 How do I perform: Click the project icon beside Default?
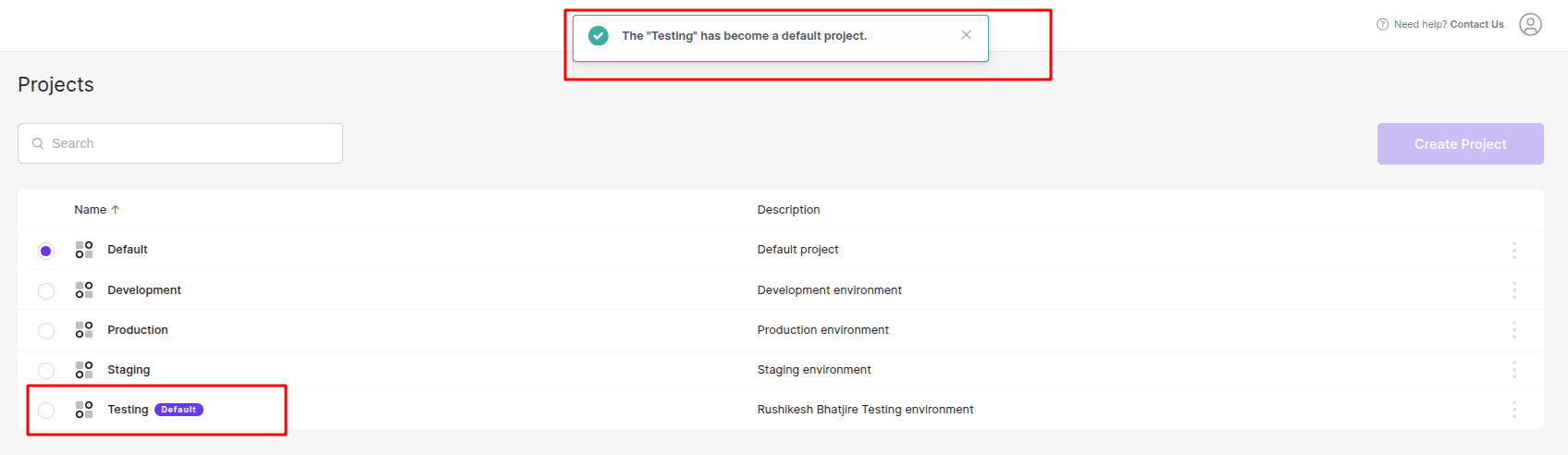pyautogui.click(x=84, y=250)
